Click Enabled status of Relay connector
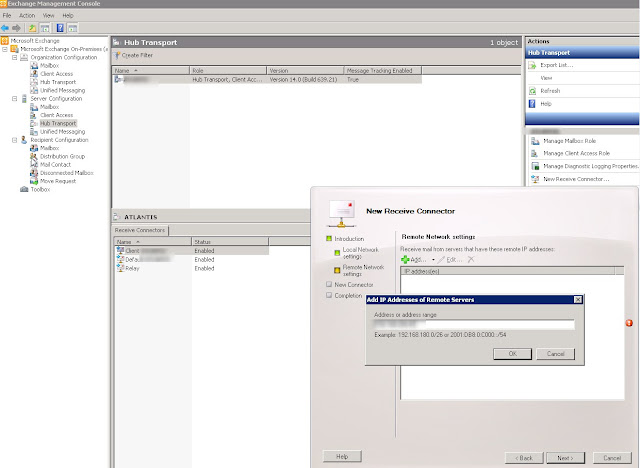This screenshot has width=640, height=468. pyautogui.click(x=204, y=268)
